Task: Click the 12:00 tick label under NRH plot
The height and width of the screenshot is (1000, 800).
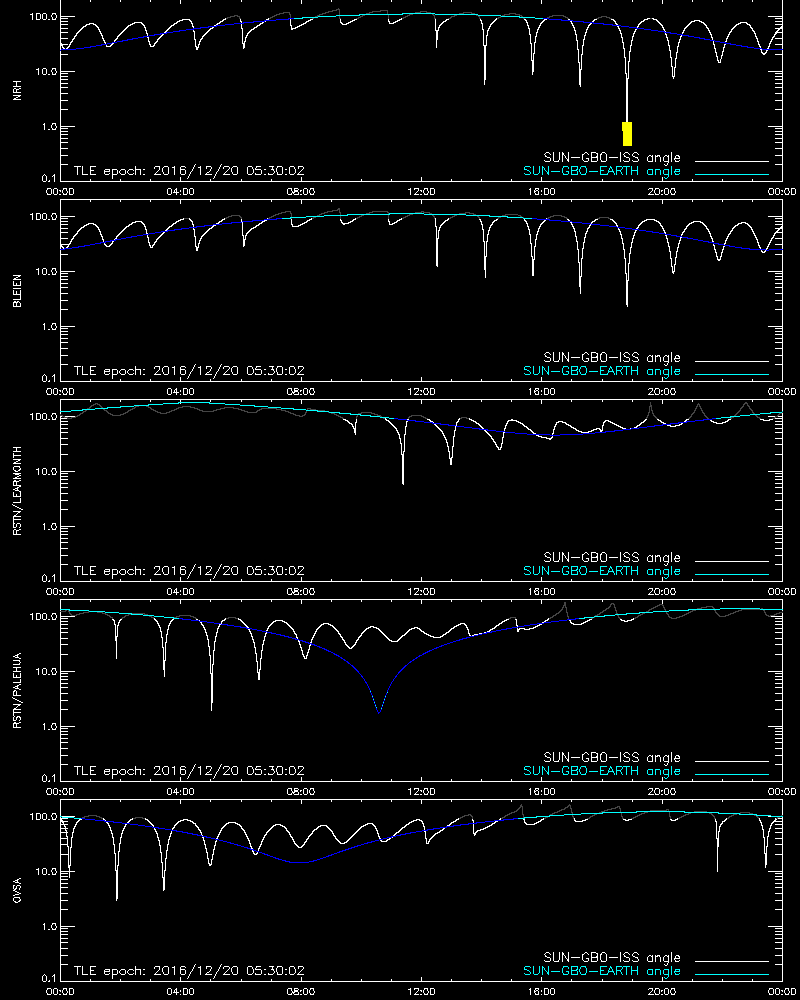Action: 421,191
